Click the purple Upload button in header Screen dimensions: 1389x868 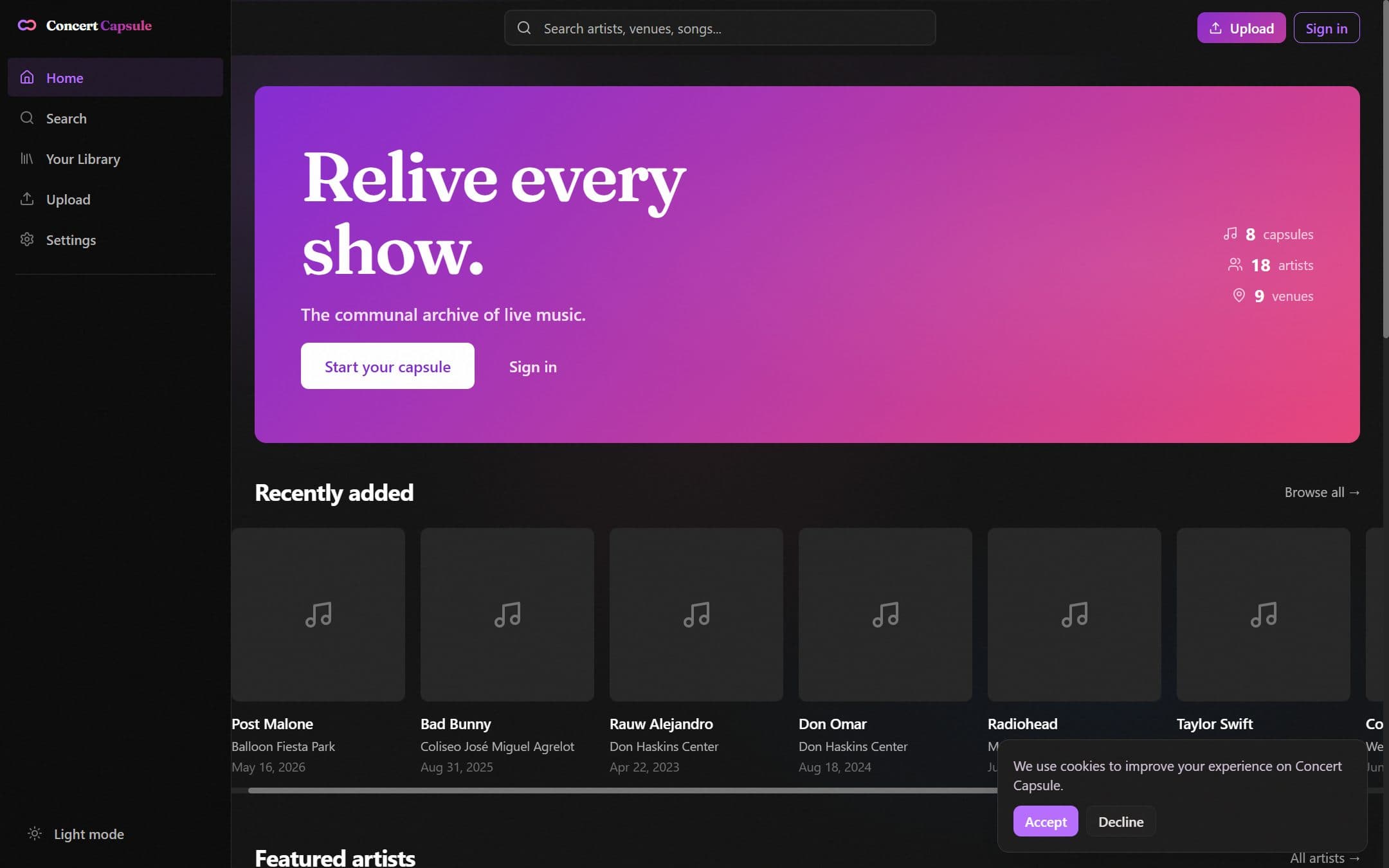(x=1241, y=28)
